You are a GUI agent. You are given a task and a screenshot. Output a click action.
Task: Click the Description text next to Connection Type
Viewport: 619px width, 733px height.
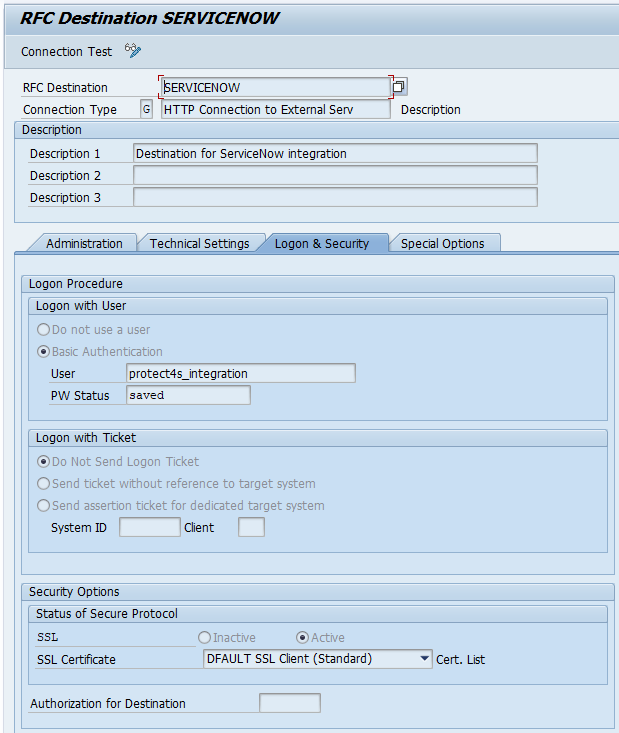coord(431,110)
